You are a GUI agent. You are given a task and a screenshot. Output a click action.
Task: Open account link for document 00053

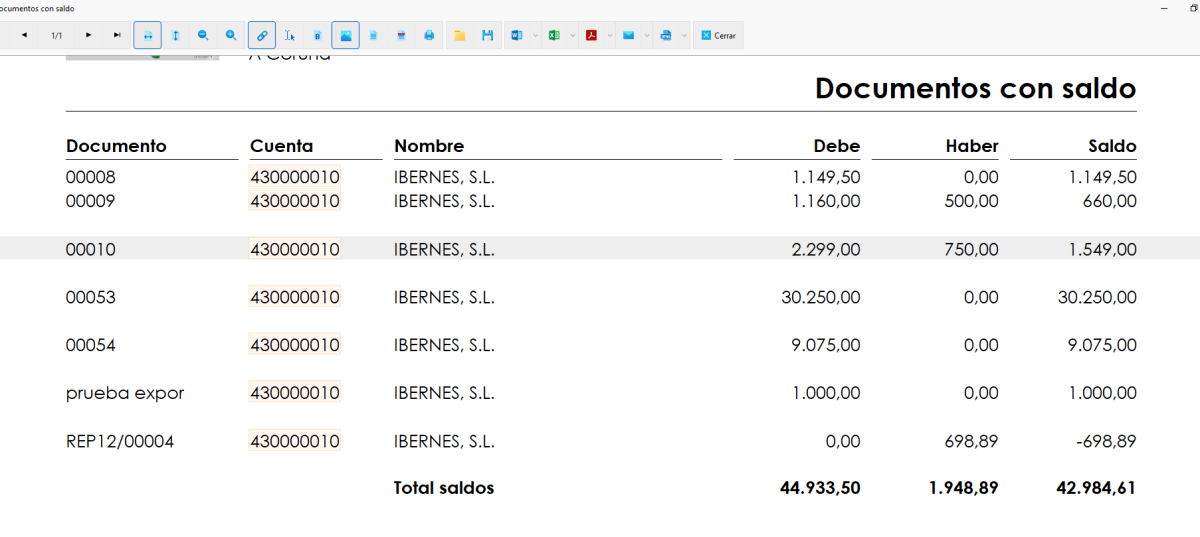[x=295, y=297]
